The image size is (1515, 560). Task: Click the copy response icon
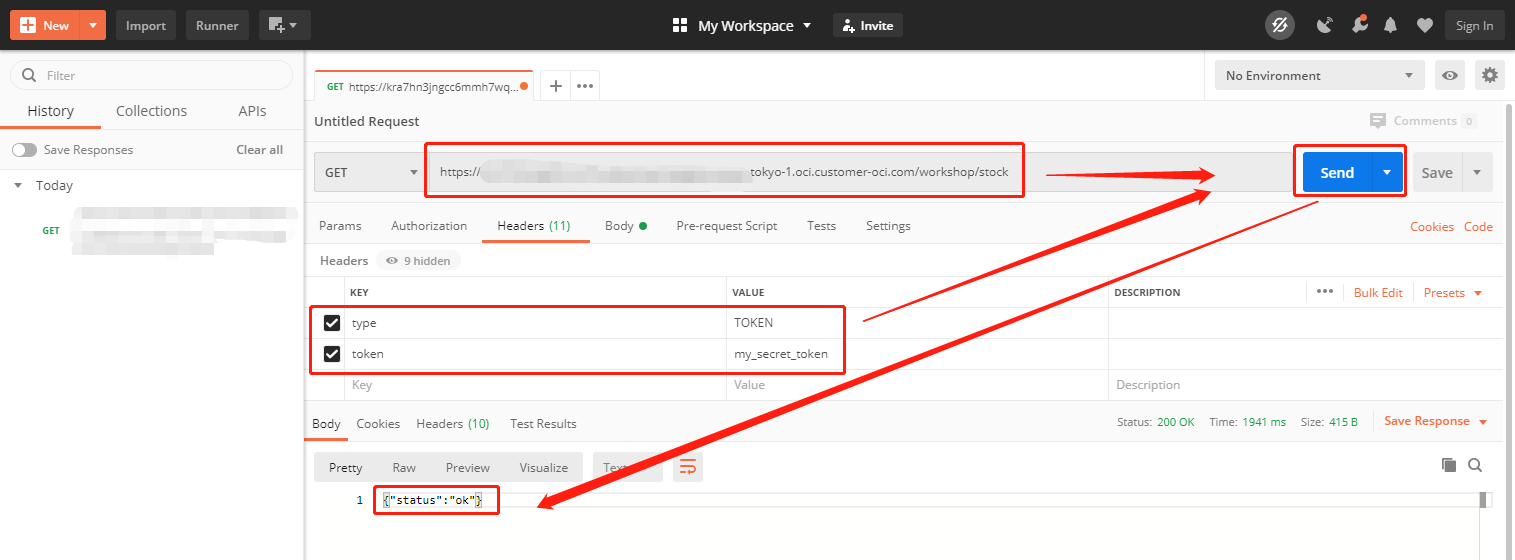tap(1448, 465)
